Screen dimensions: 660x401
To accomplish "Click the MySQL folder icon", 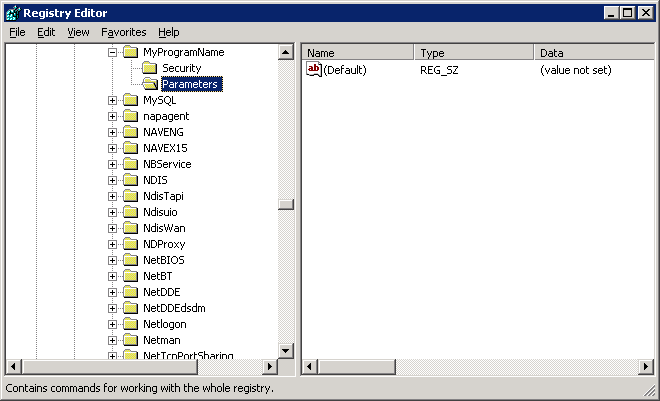I will (131, 100).
